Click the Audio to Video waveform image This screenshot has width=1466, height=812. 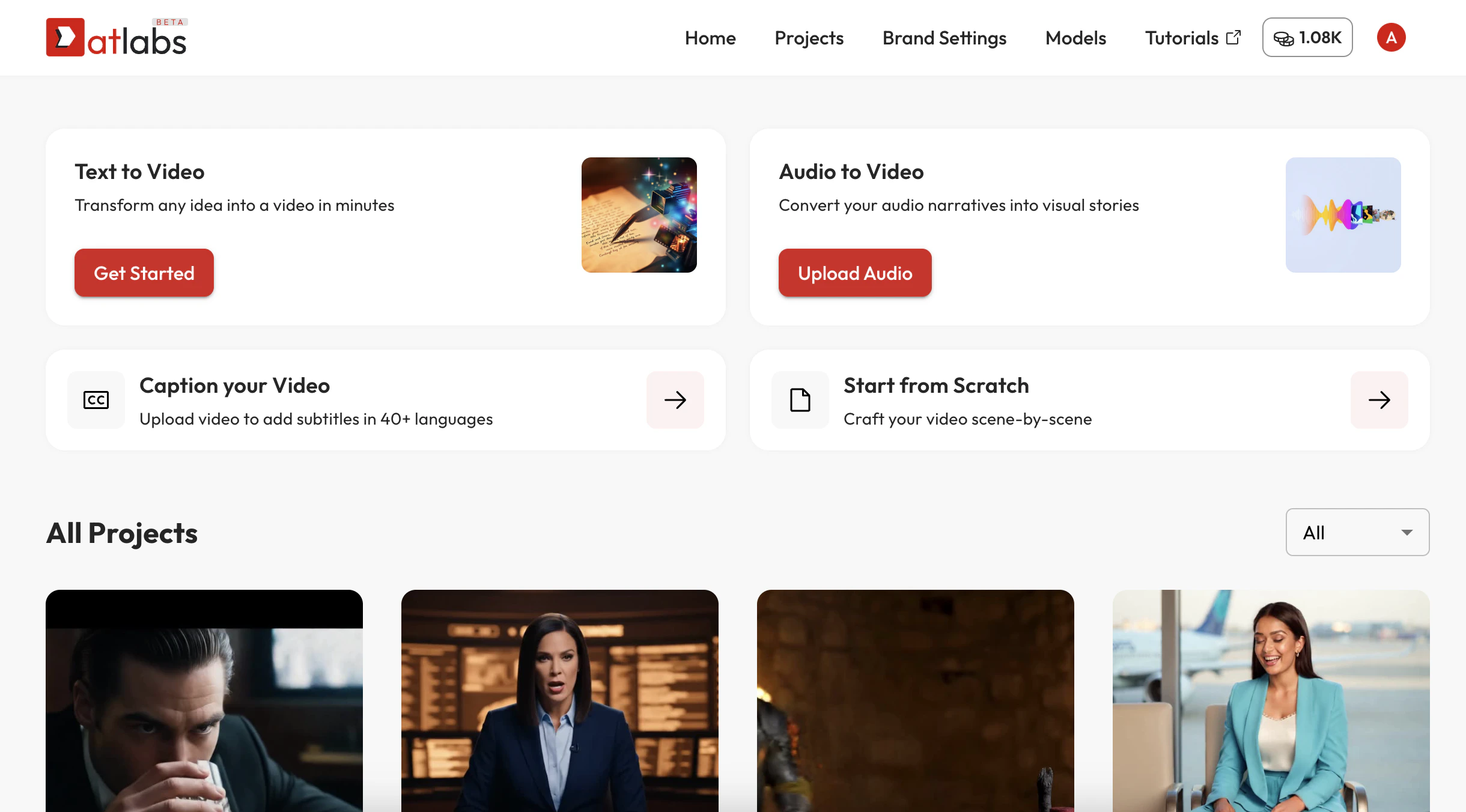click(1343, 215)
